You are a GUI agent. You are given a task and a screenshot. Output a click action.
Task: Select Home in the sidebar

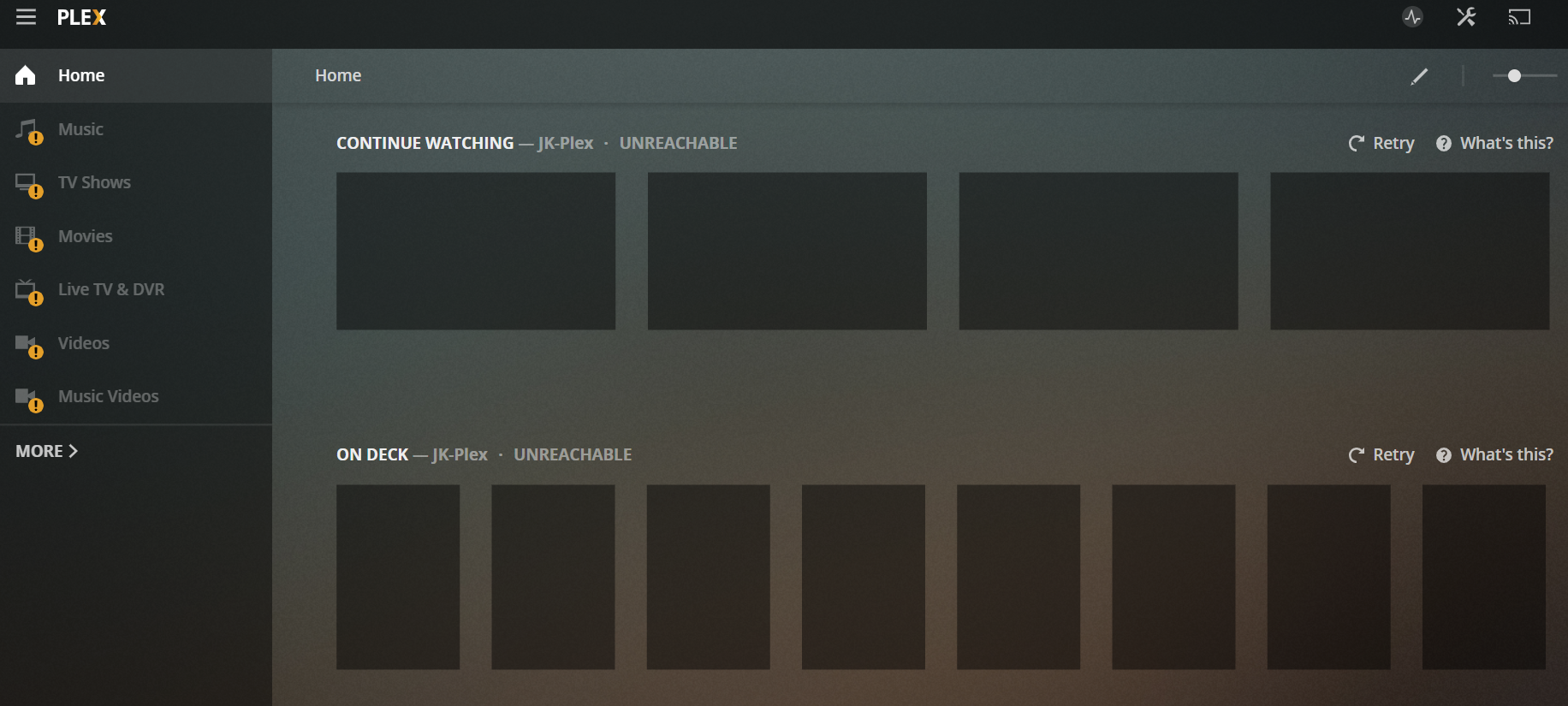[136, 75]
